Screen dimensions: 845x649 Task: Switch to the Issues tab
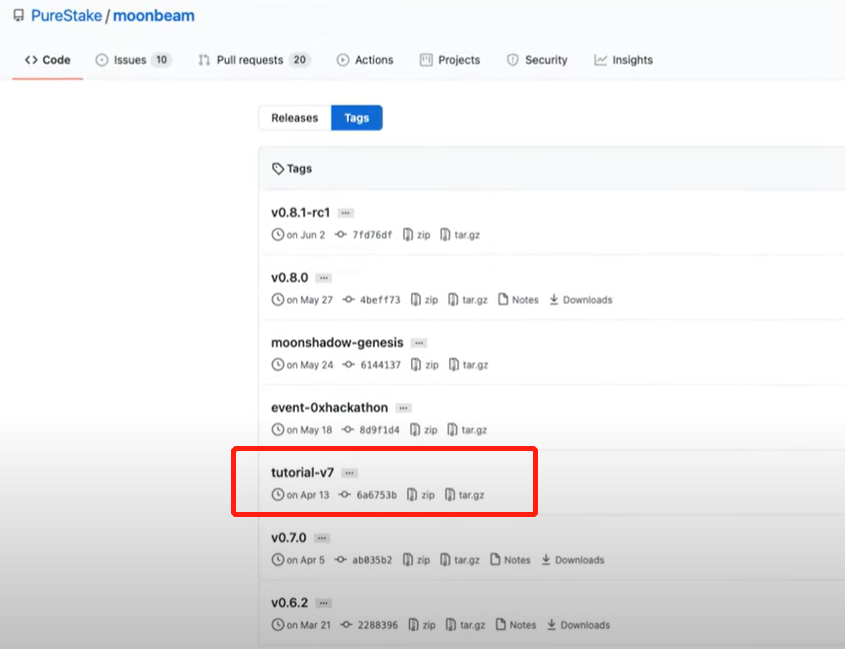[133, 60]
